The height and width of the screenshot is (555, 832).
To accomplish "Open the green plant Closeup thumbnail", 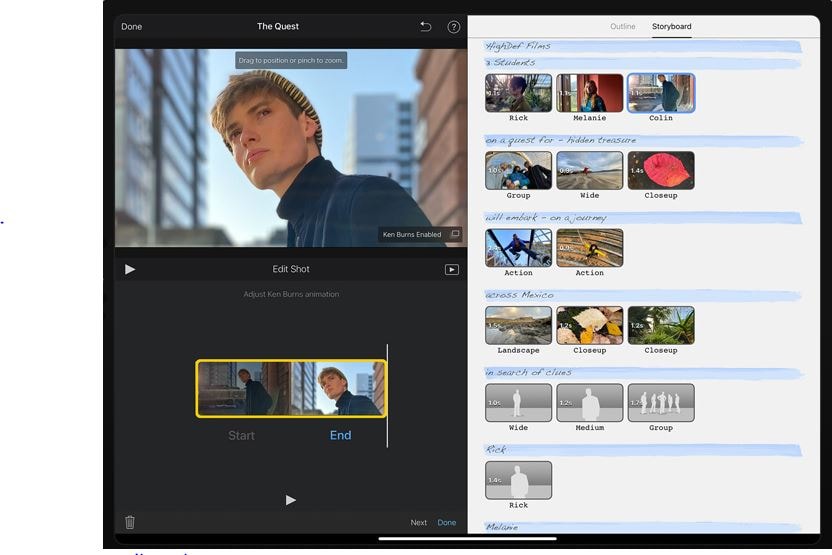I will (x=661, y=325).
